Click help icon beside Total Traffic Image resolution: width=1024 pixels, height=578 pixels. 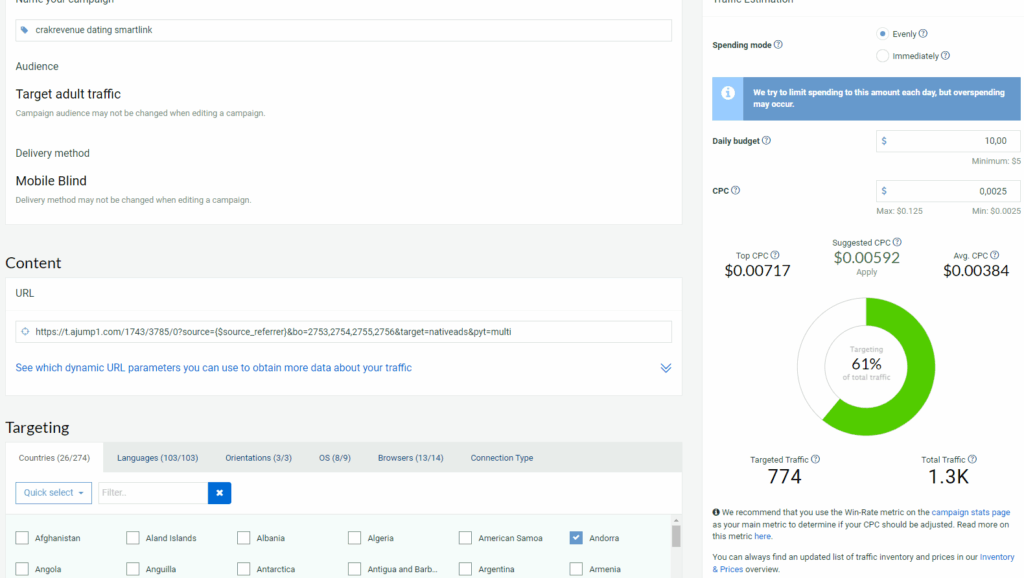[x=972, y=460]
